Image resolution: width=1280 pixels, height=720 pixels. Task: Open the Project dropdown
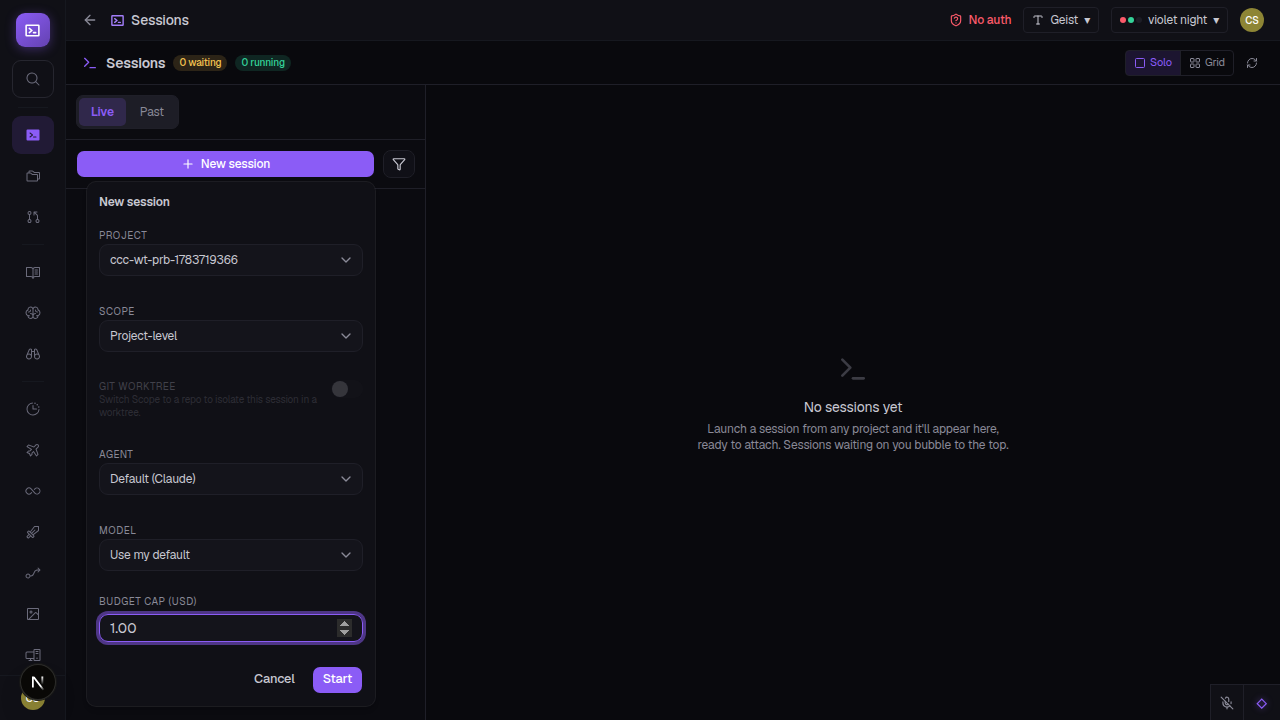point(231,260)
